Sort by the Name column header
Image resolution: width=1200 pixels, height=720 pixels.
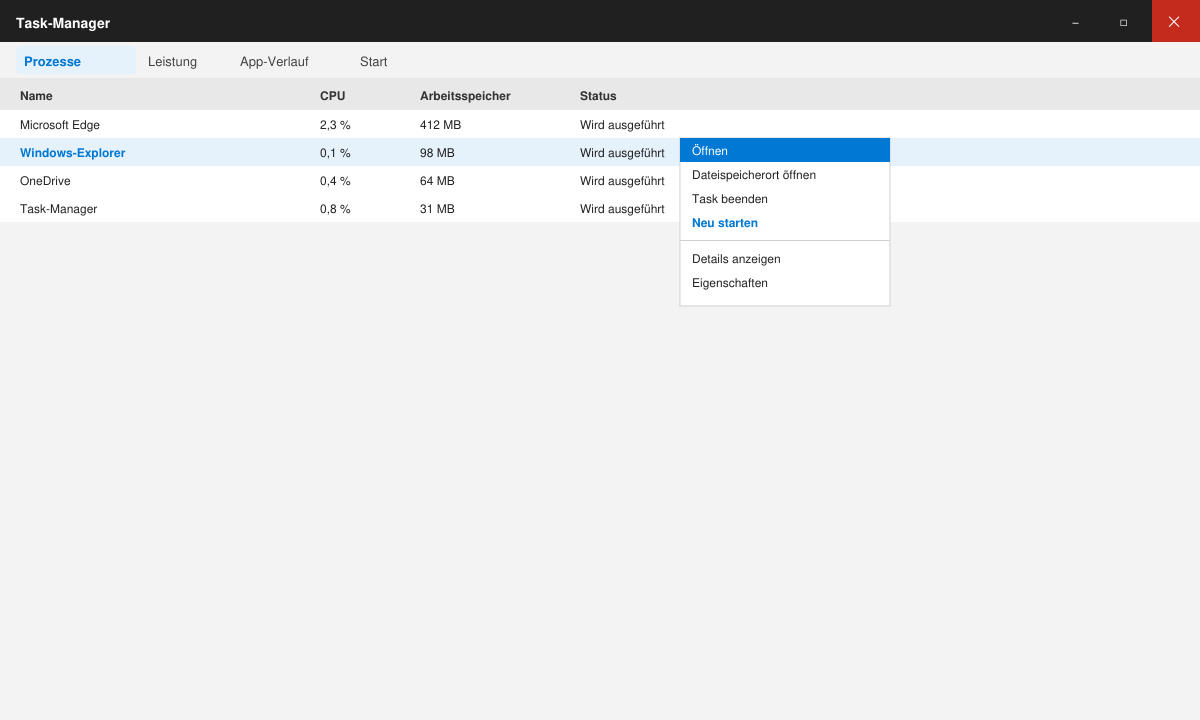(36, 96)
